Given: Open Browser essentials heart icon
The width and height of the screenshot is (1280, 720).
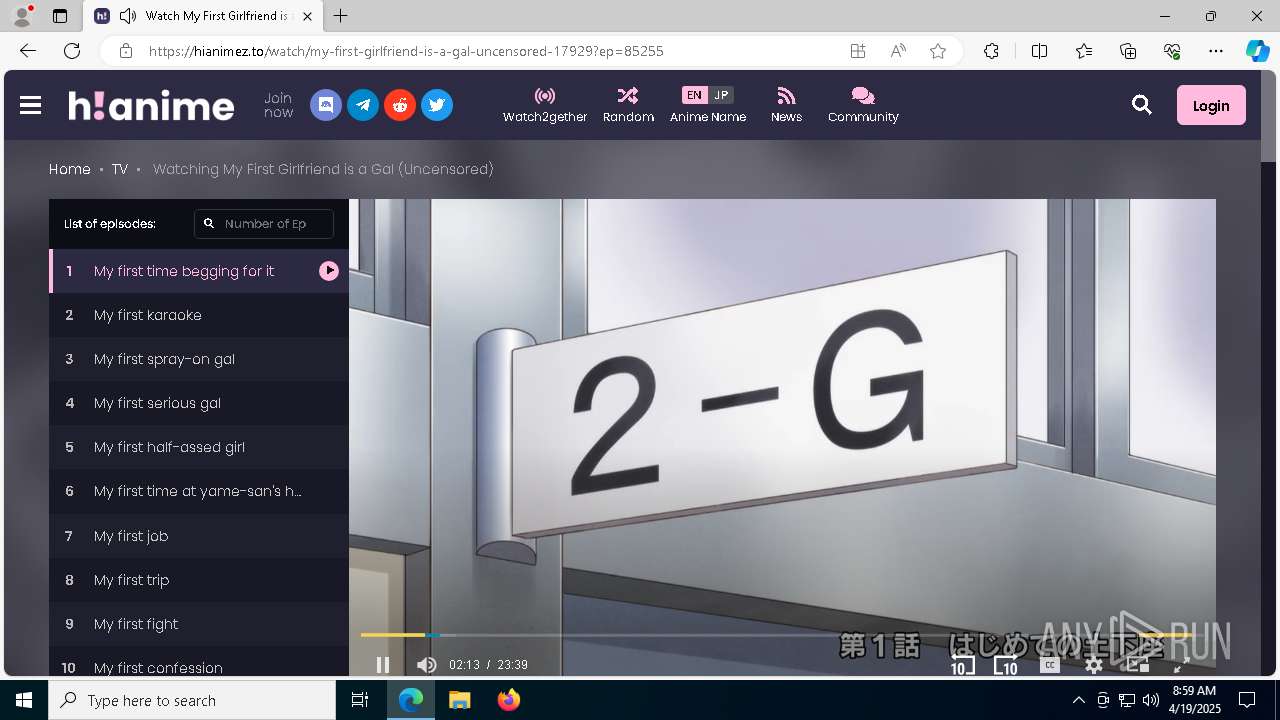Looking at the screenshot, I should [1172, 51].
